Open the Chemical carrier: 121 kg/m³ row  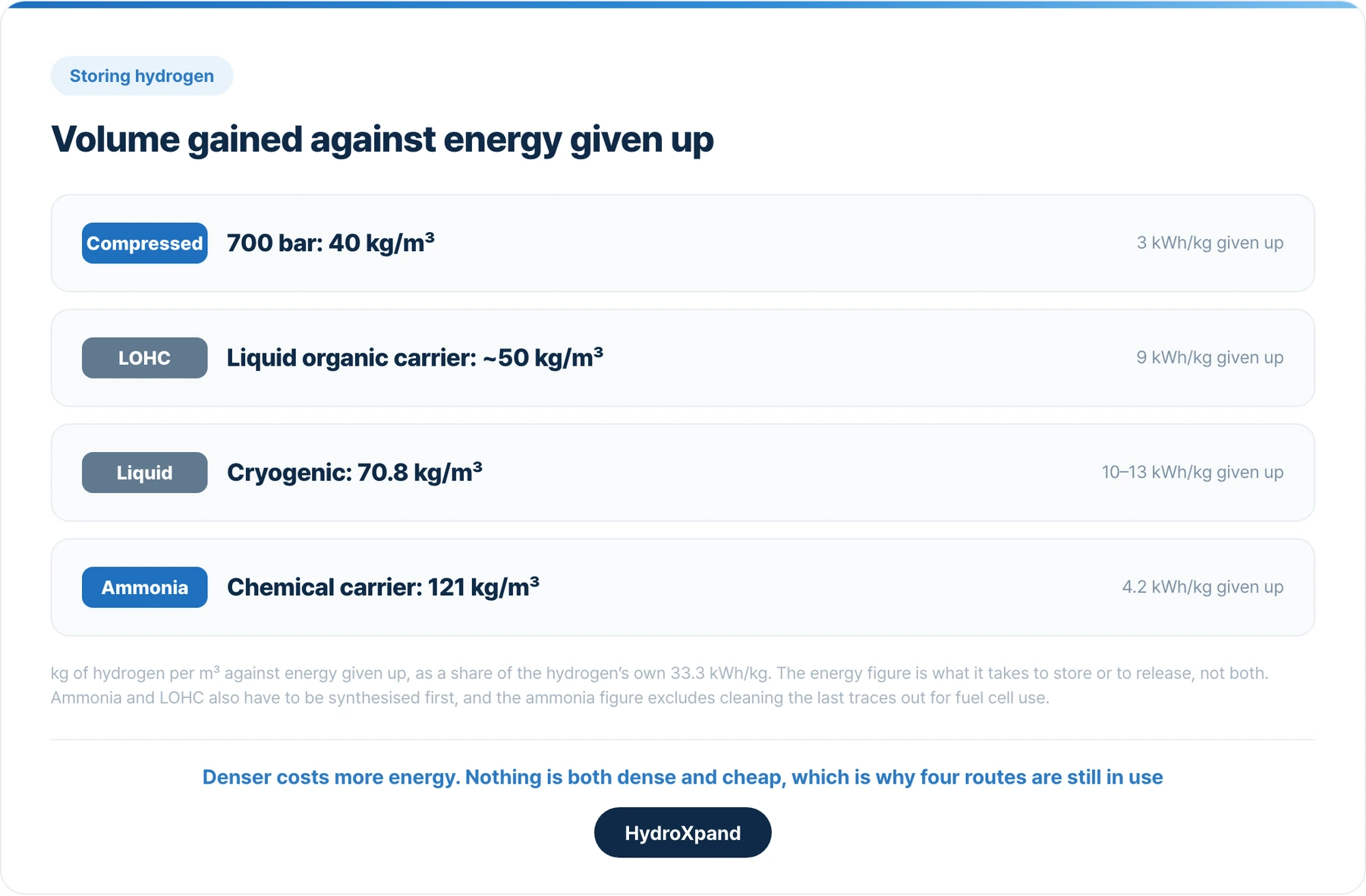[683, 587]
